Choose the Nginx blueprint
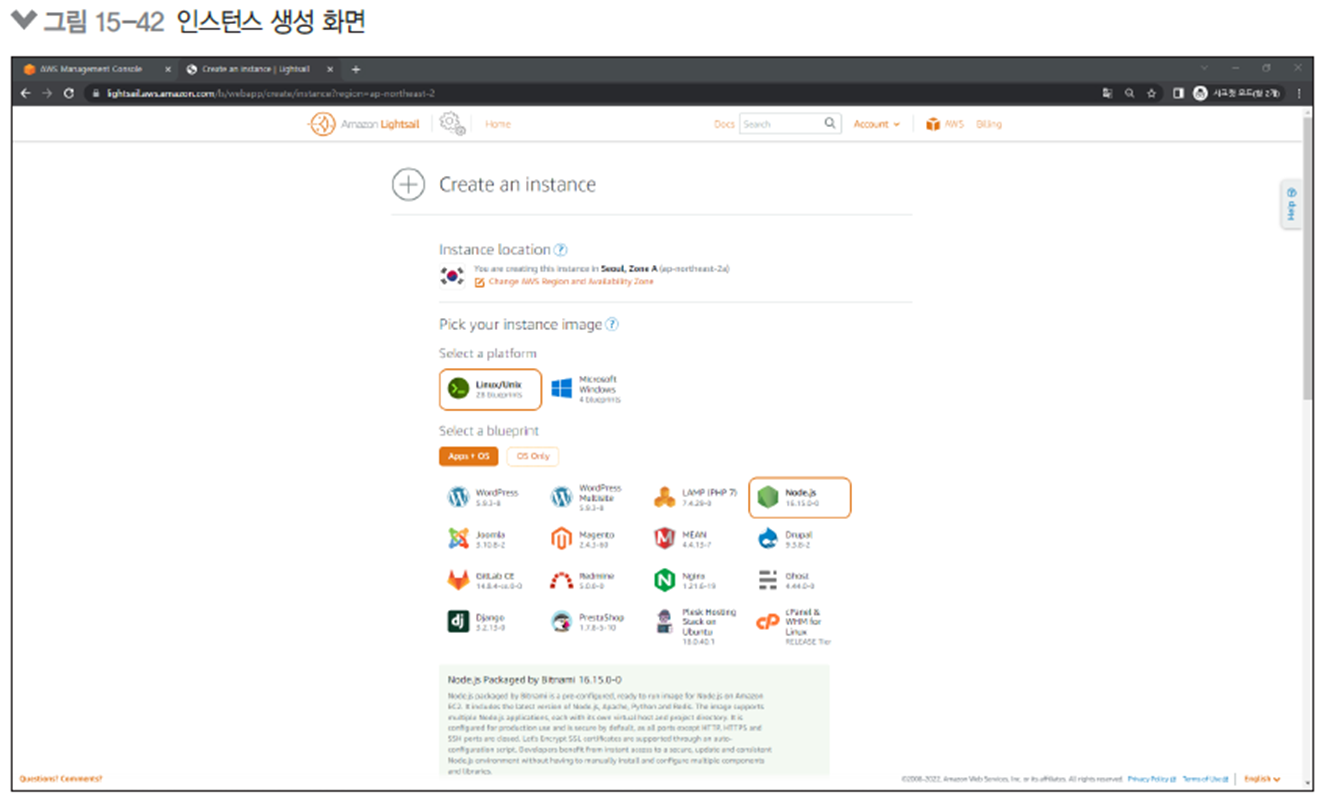The height and width of the screenshot is (798, 1325). pos(685,580)
